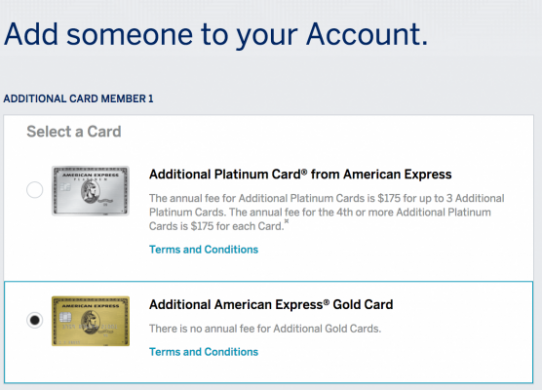
Task: Click the $175 annual fee description text
Action: (x=327, y=212)
